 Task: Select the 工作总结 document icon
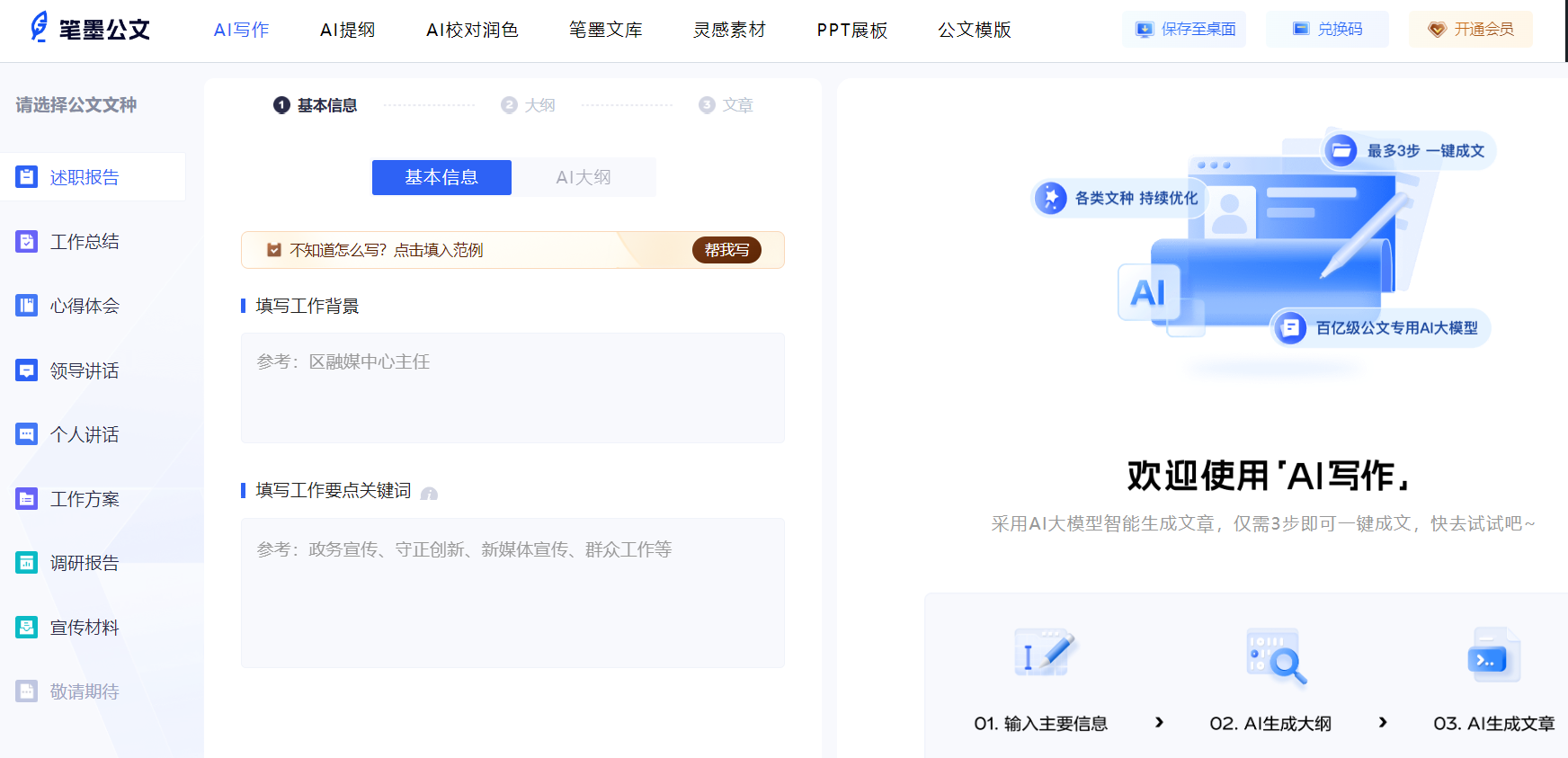coord(27,242)
